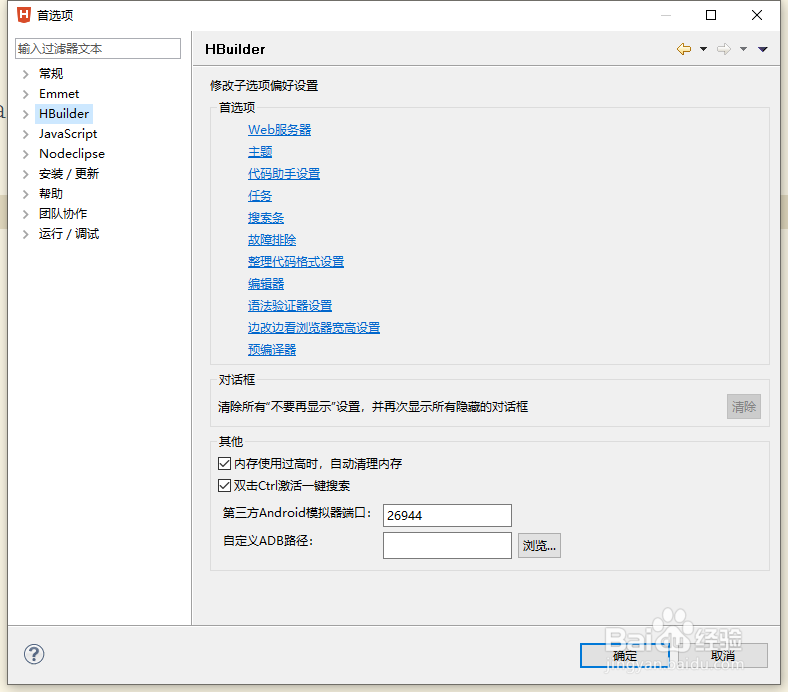Open the 故障排除 link
This screenshot has height=692, width=788.
click(x=272, y=240)
